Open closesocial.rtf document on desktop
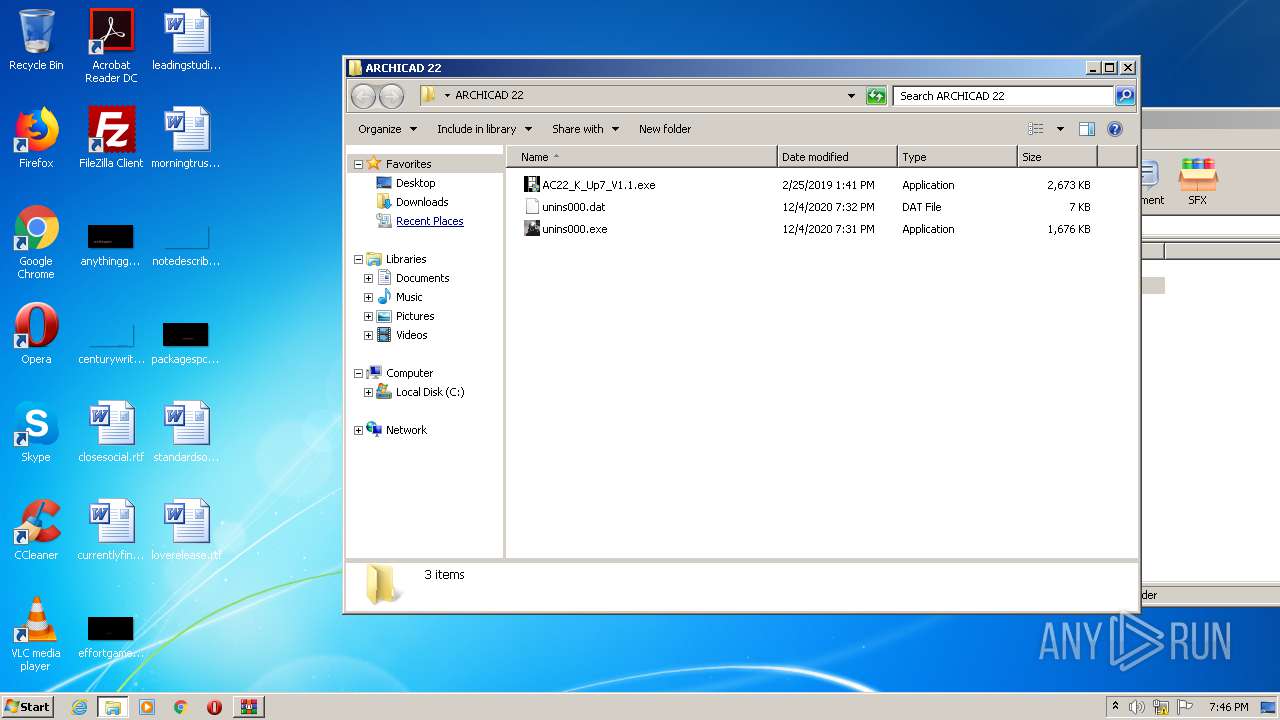Viewport: 1280px width, 720px height. (x=111, y=432)
